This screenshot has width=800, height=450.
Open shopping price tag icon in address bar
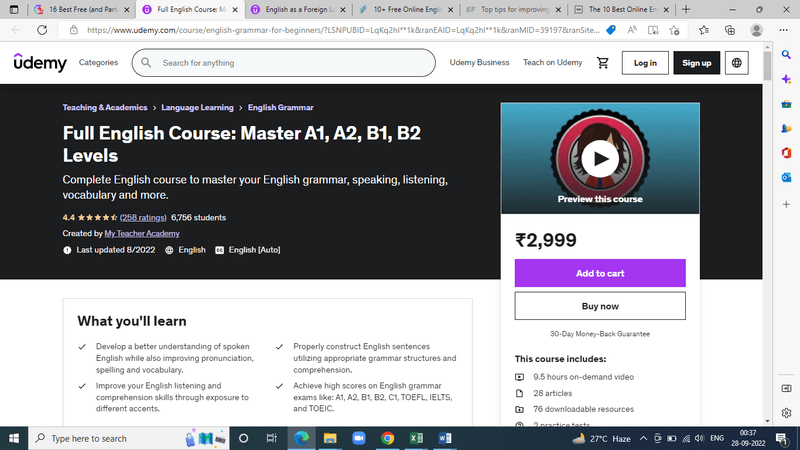click(611, 30)
